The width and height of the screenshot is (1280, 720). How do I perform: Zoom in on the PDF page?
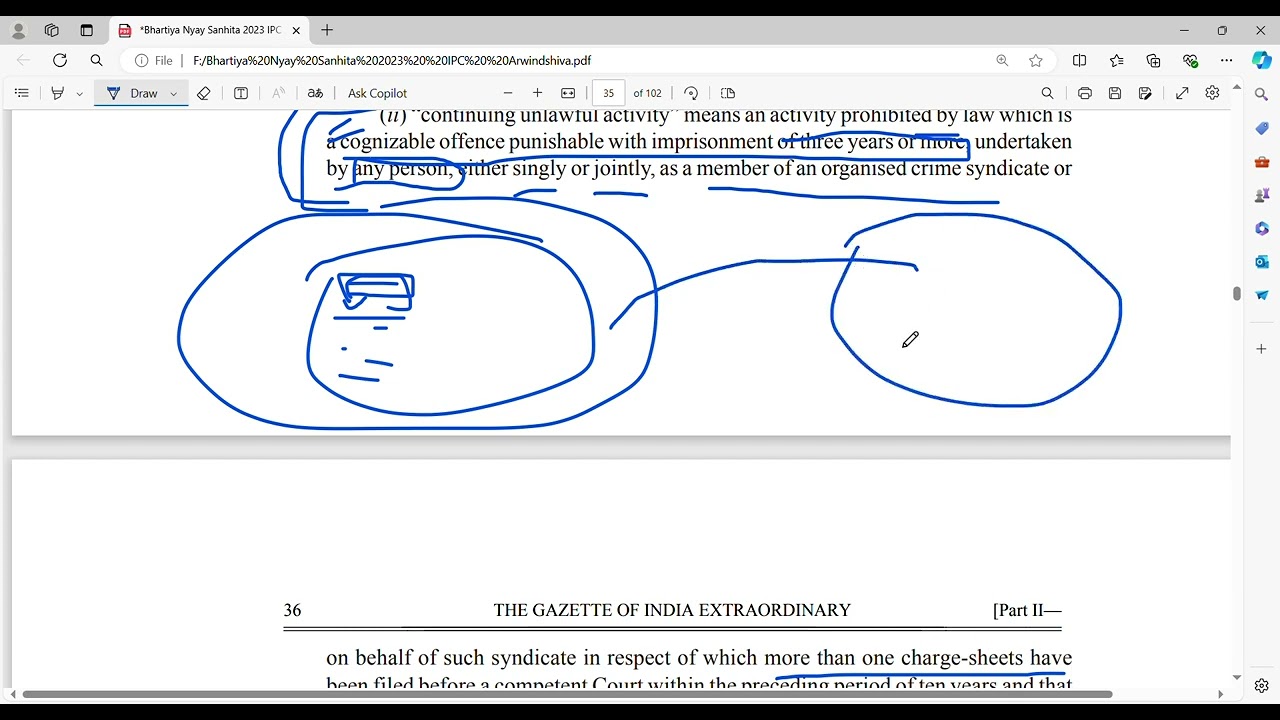537,93
